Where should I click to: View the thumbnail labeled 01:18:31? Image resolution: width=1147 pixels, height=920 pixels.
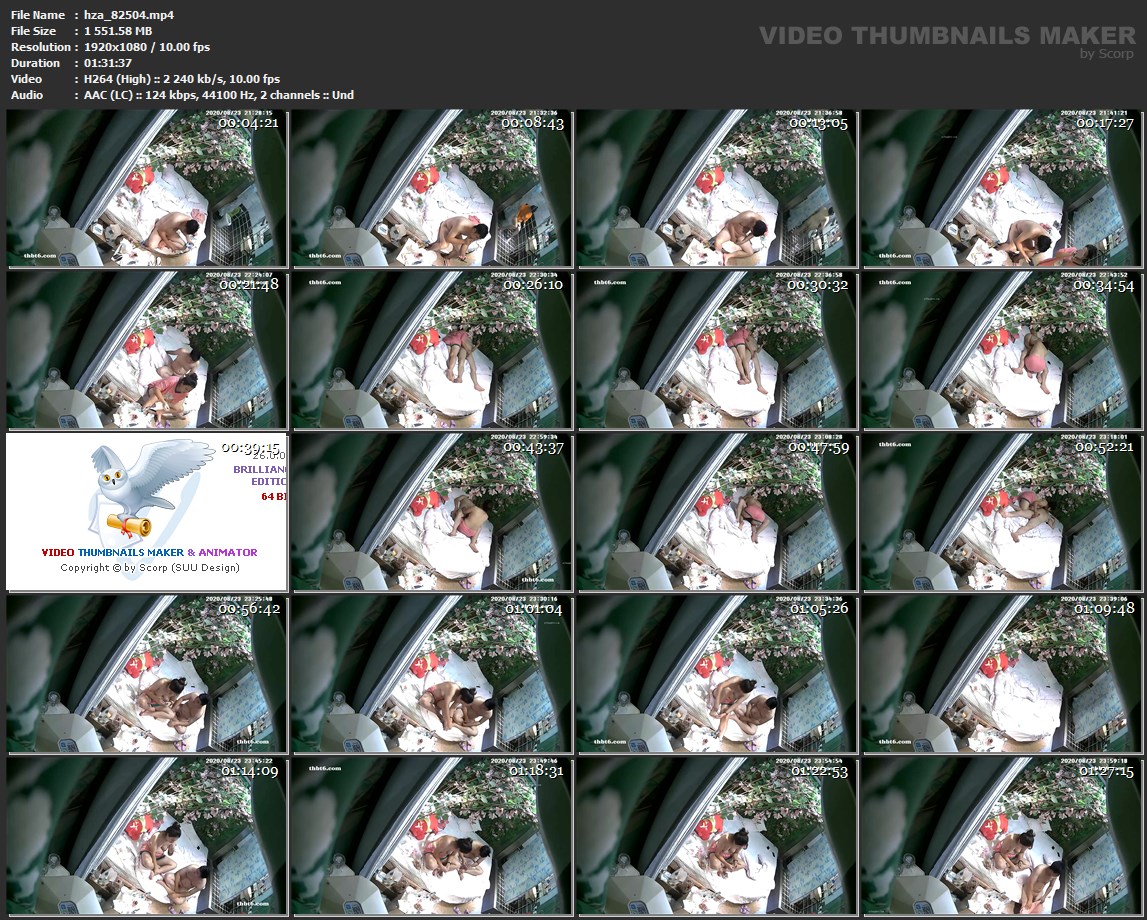431,836
